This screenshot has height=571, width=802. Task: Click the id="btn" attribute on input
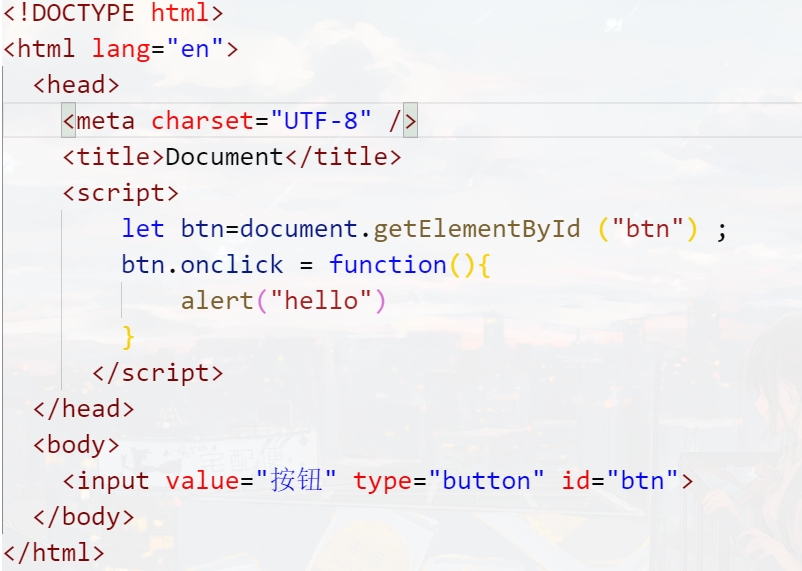coord(620,481)
